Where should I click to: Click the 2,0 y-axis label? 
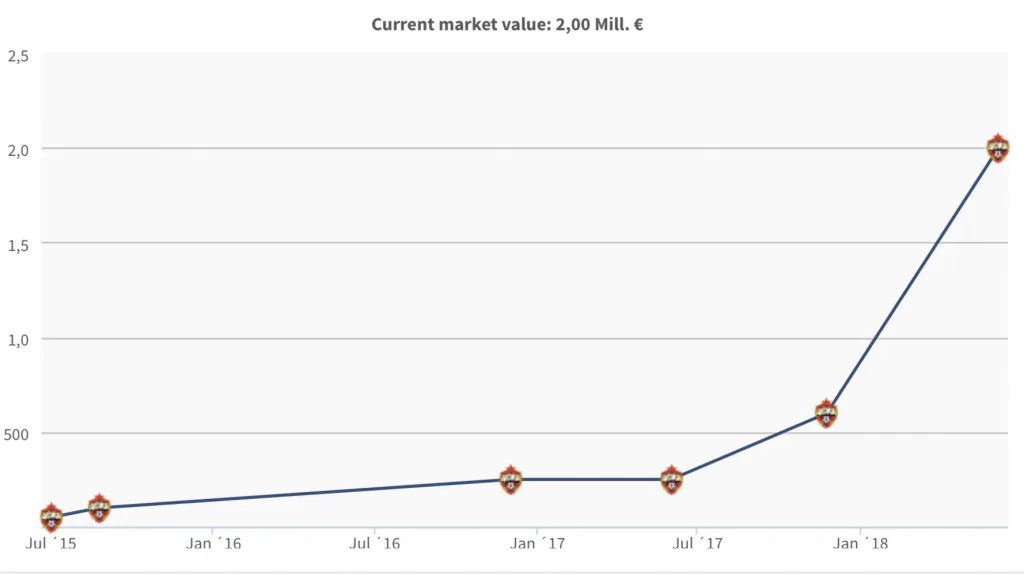point(17,149)
